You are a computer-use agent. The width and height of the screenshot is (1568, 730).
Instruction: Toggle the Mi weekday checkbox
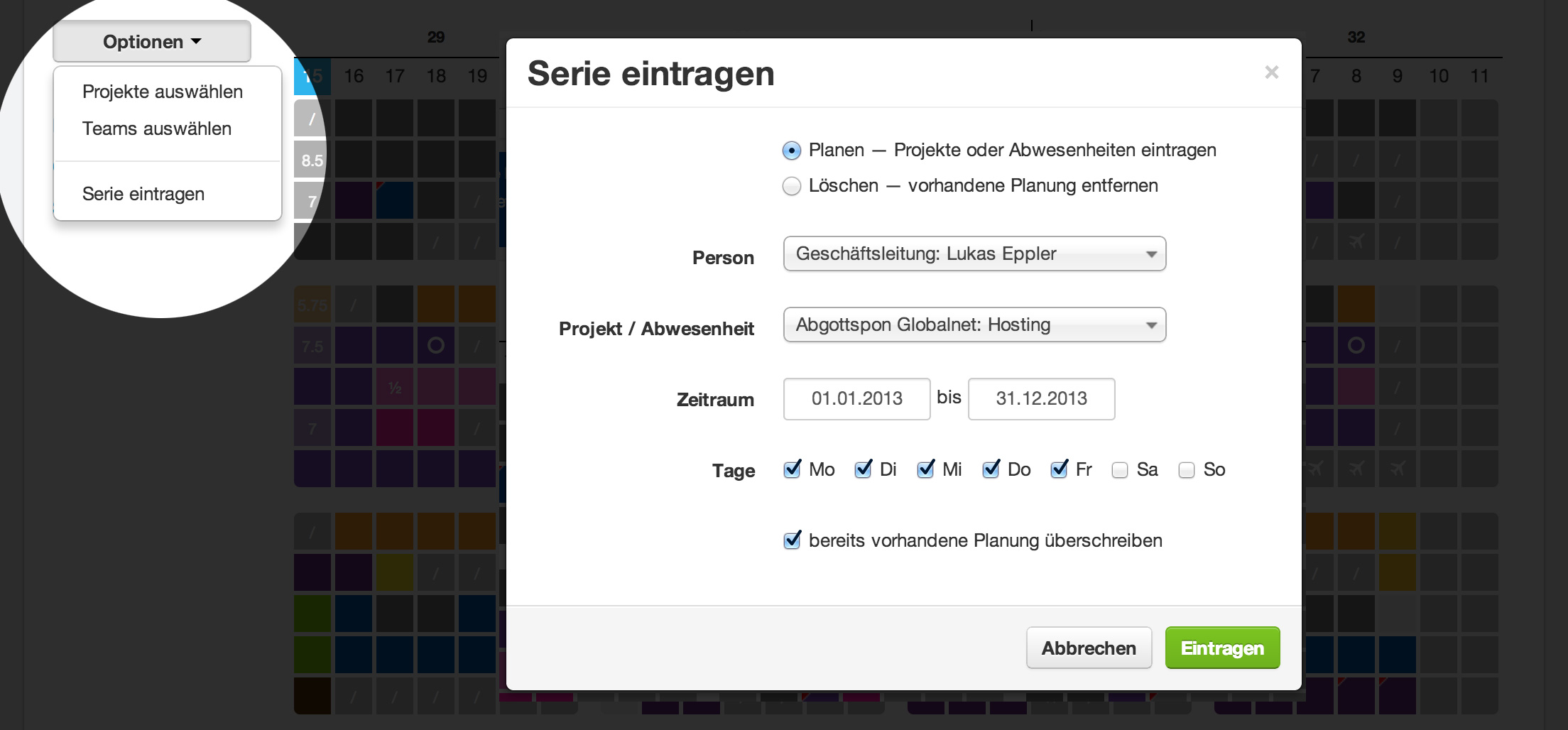(x=925, y=470)
